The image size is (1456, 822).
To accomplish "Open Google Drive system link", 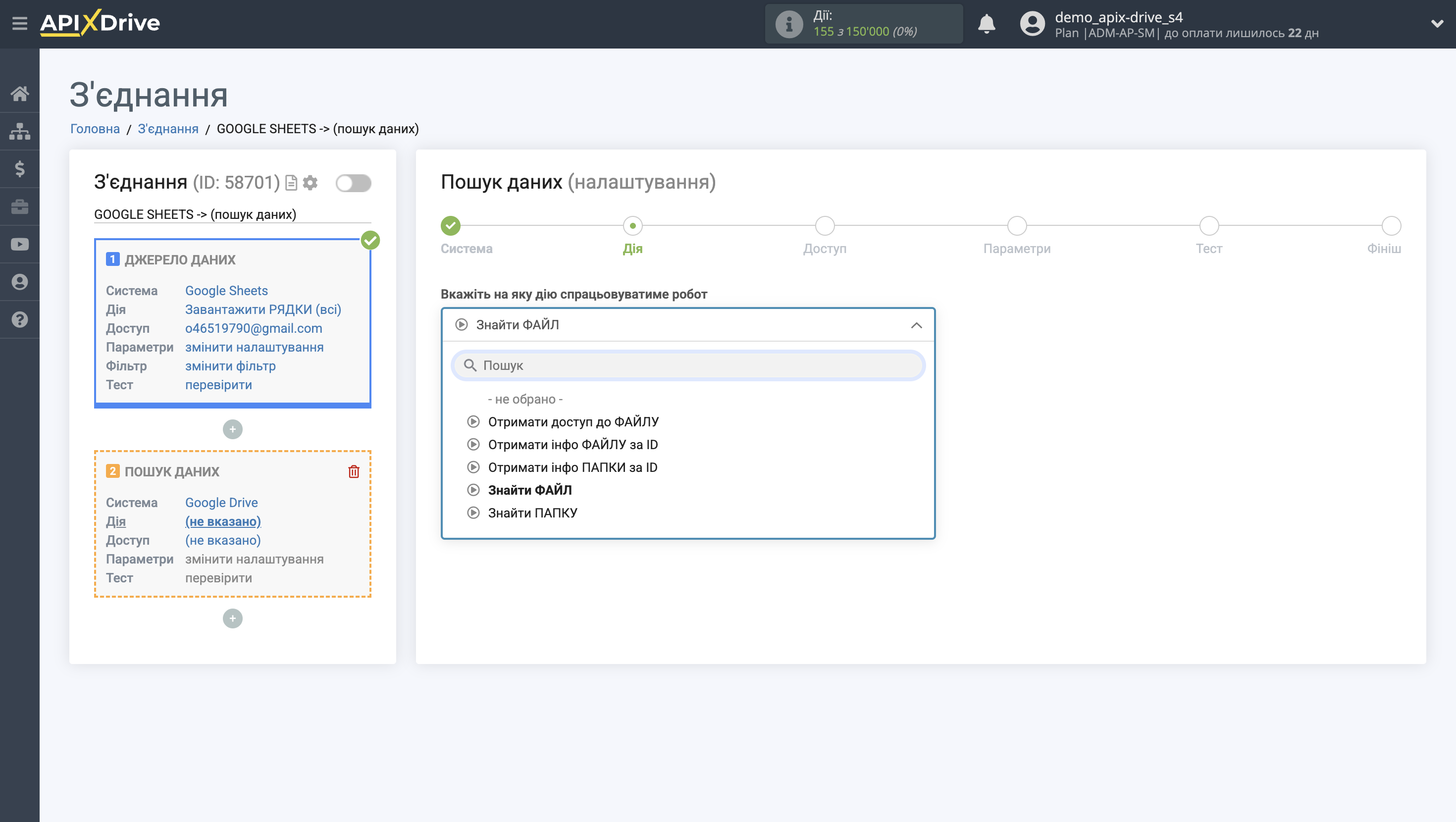I will pyautogui.click(x=221, y=503).
